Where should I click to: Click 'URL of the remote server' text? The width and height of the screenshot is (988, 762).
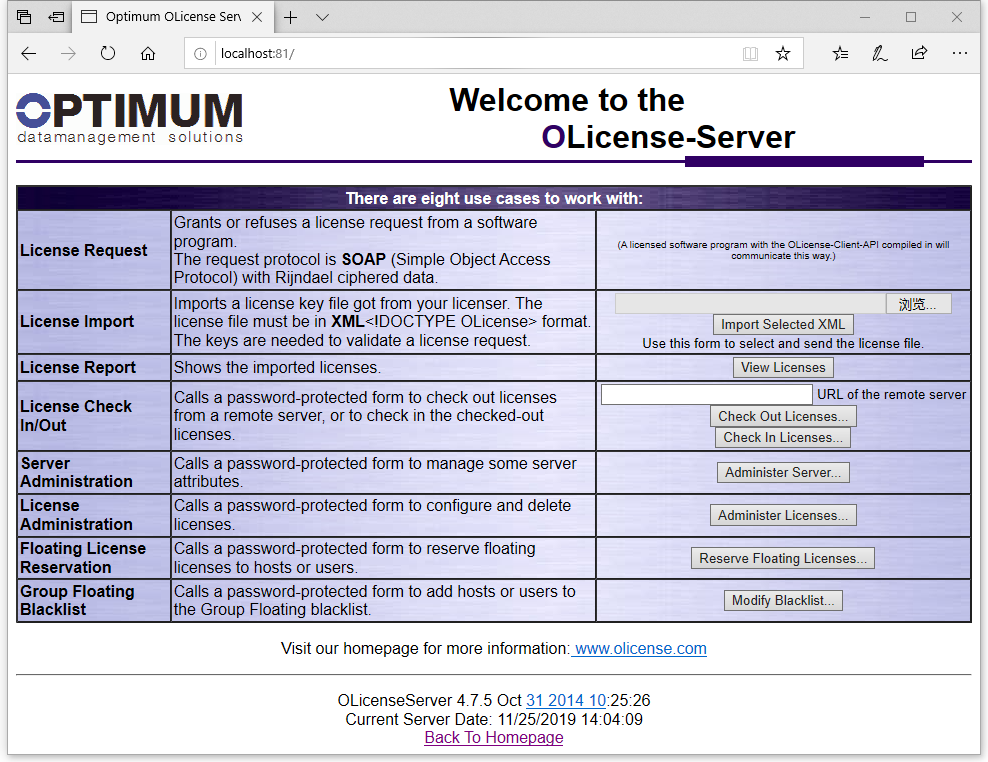click(891, 395)
